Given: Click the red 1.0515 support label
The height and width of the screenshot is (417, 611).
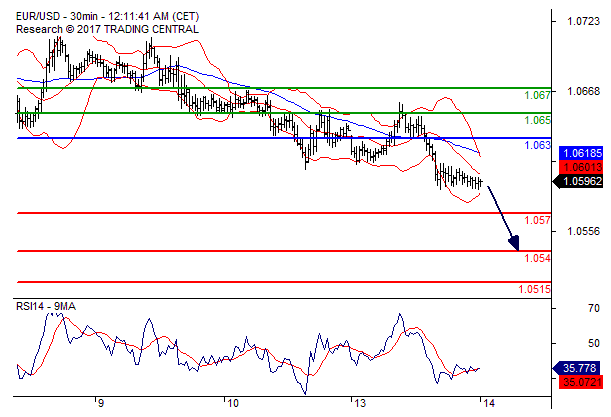Looking at the screenshot, I should click(x=535, y=289).
